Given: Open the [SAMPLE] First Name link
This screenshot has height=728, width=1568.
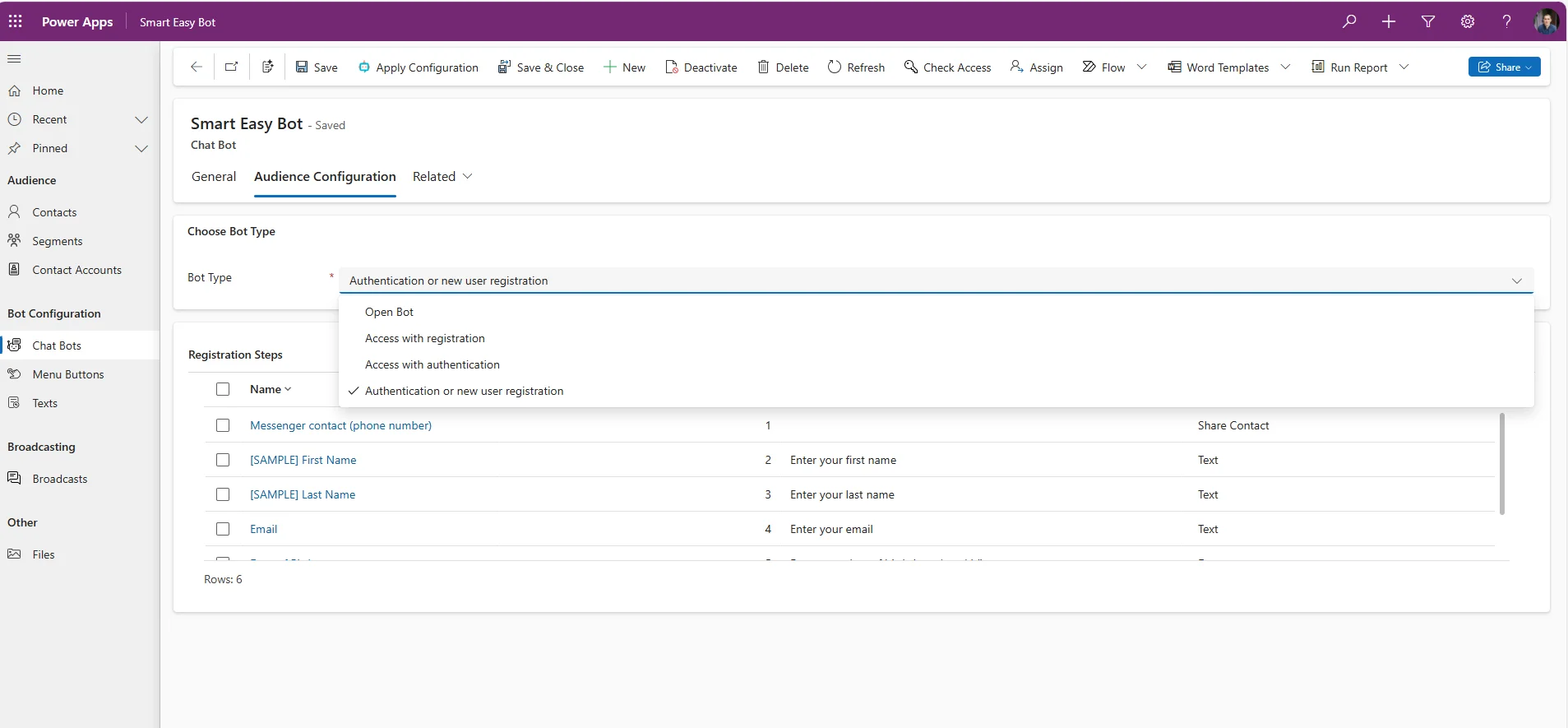Looking at the screenshot, I should point(303,460).
